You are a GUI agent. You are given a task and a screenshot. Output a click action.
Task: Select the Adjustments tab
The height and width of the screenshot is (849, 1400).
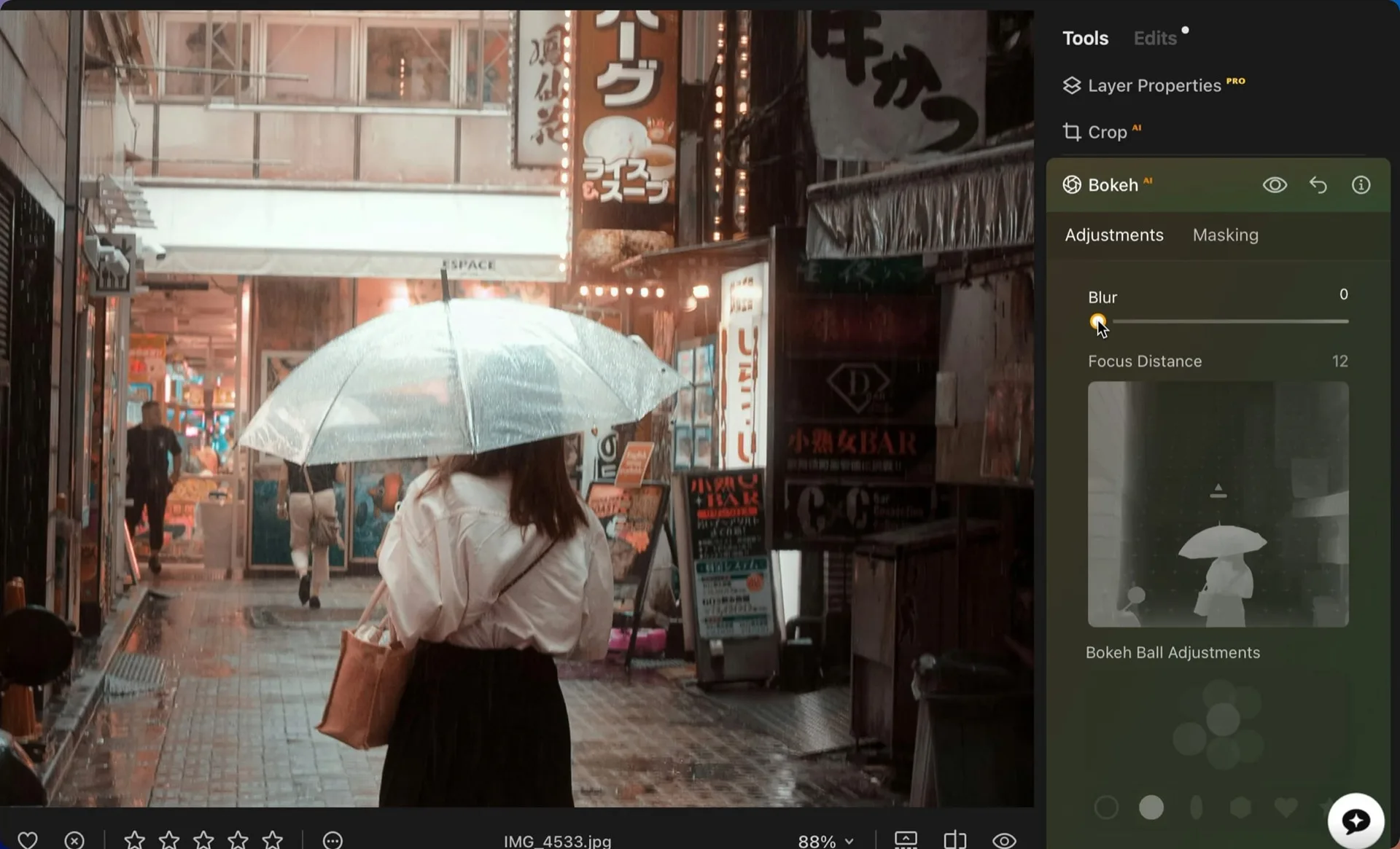1114,235
